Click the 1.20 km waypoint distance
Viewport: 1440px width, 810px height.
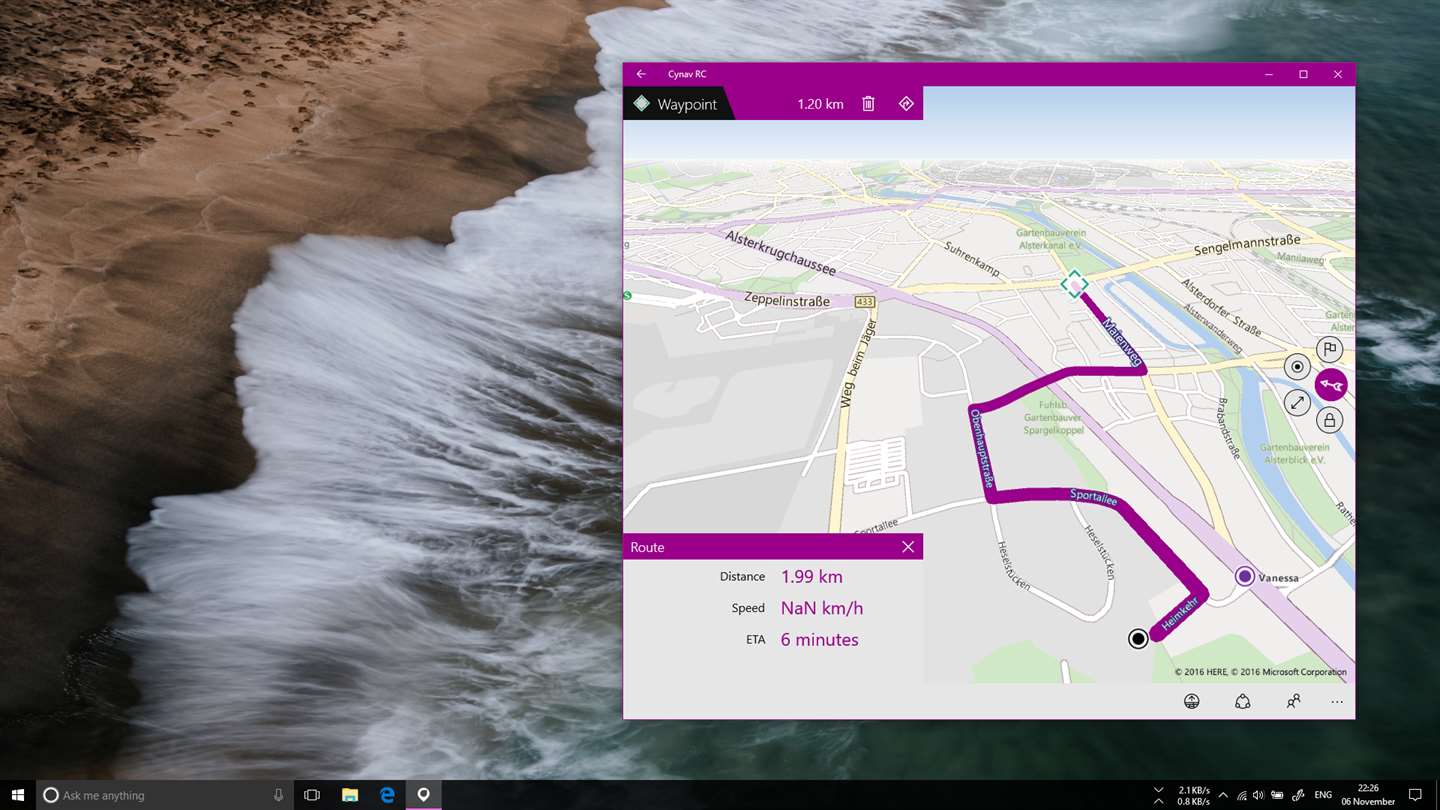820,104
